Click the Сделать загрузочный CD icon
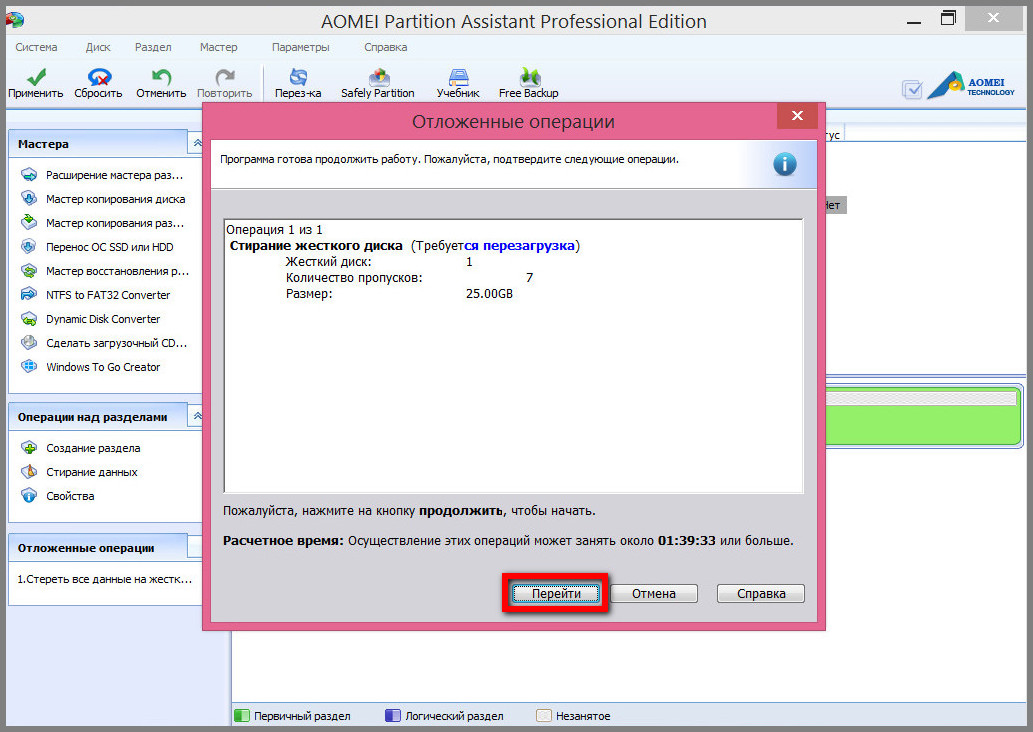This screenshot has height=732, width=1033. click(29, 343)
